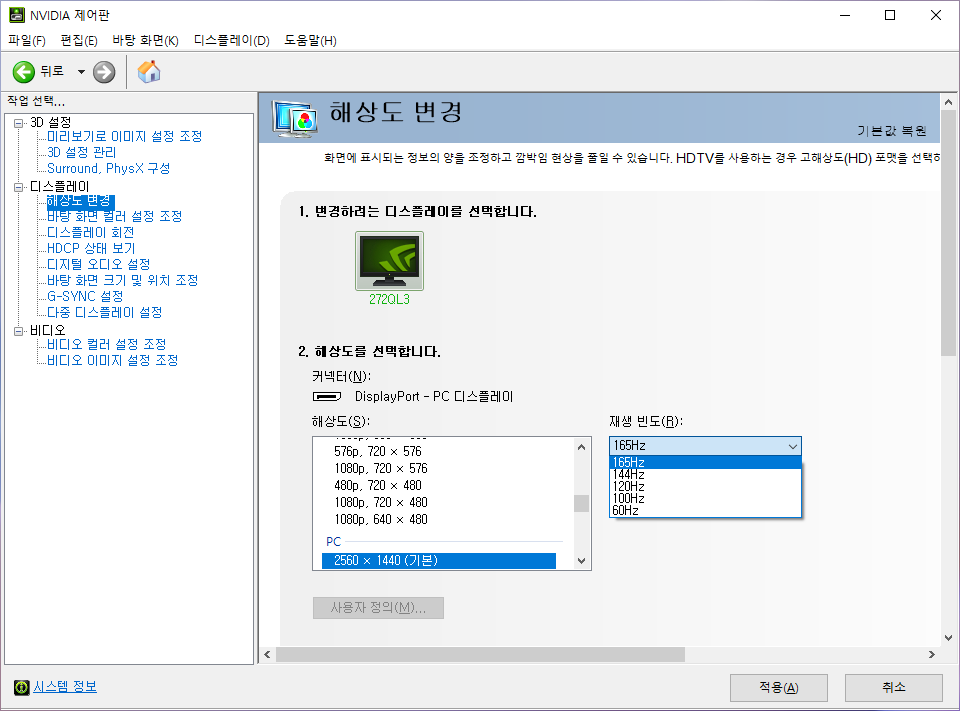960x711 pixels.
Task: Open 3D 설정 관리
Action: pos(81,152)
